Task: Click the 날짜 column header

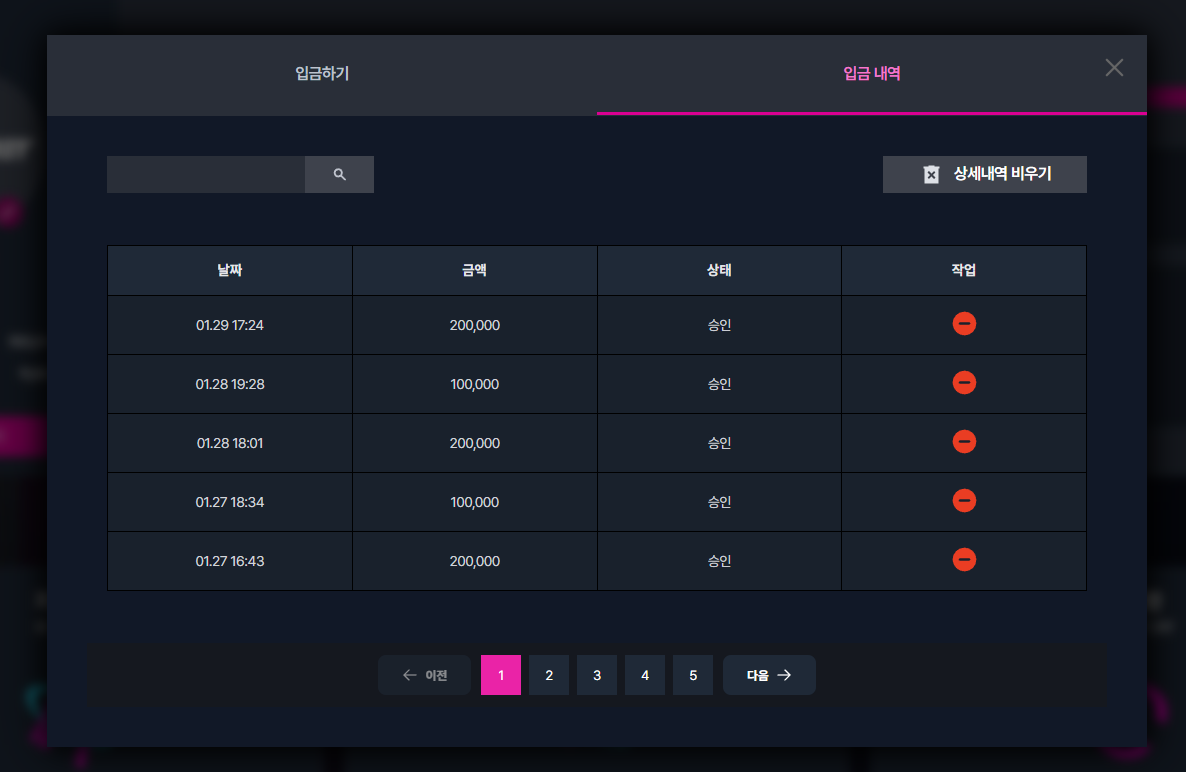Action: [230, 270]
